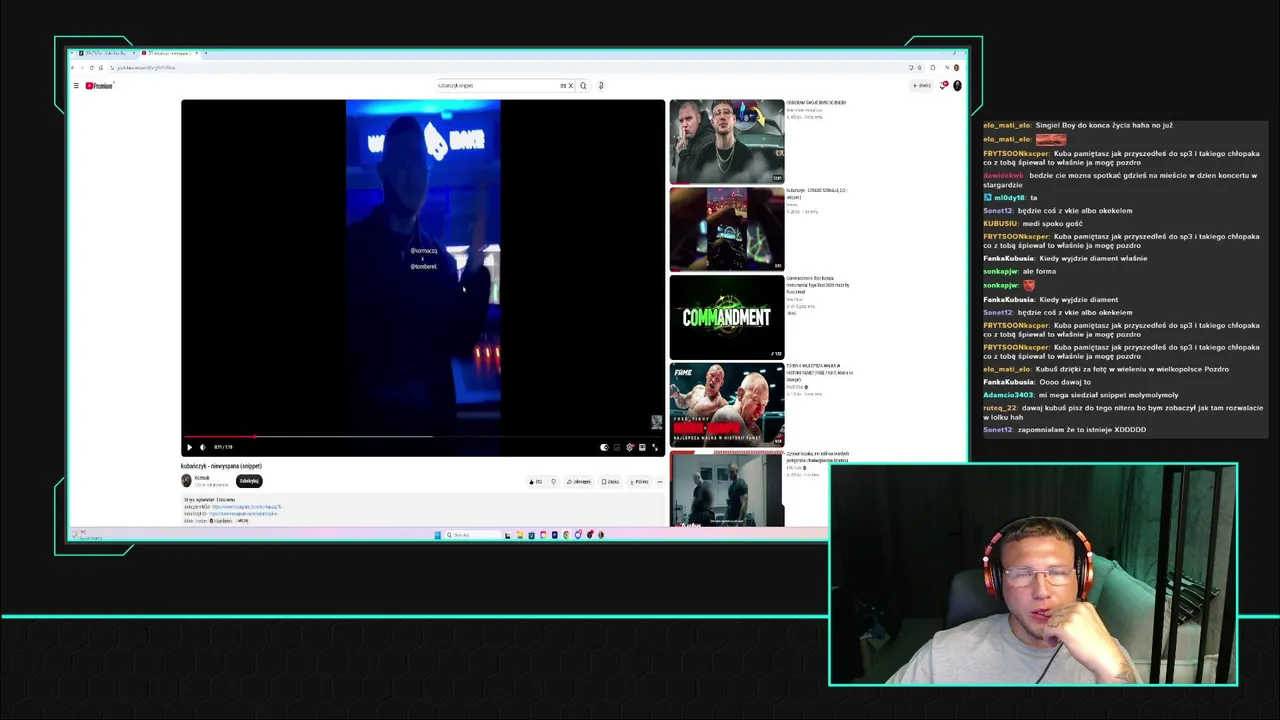Click the Pobierz download button
This screenshot has width=1280, height=720.
click(x=639, y=482)
